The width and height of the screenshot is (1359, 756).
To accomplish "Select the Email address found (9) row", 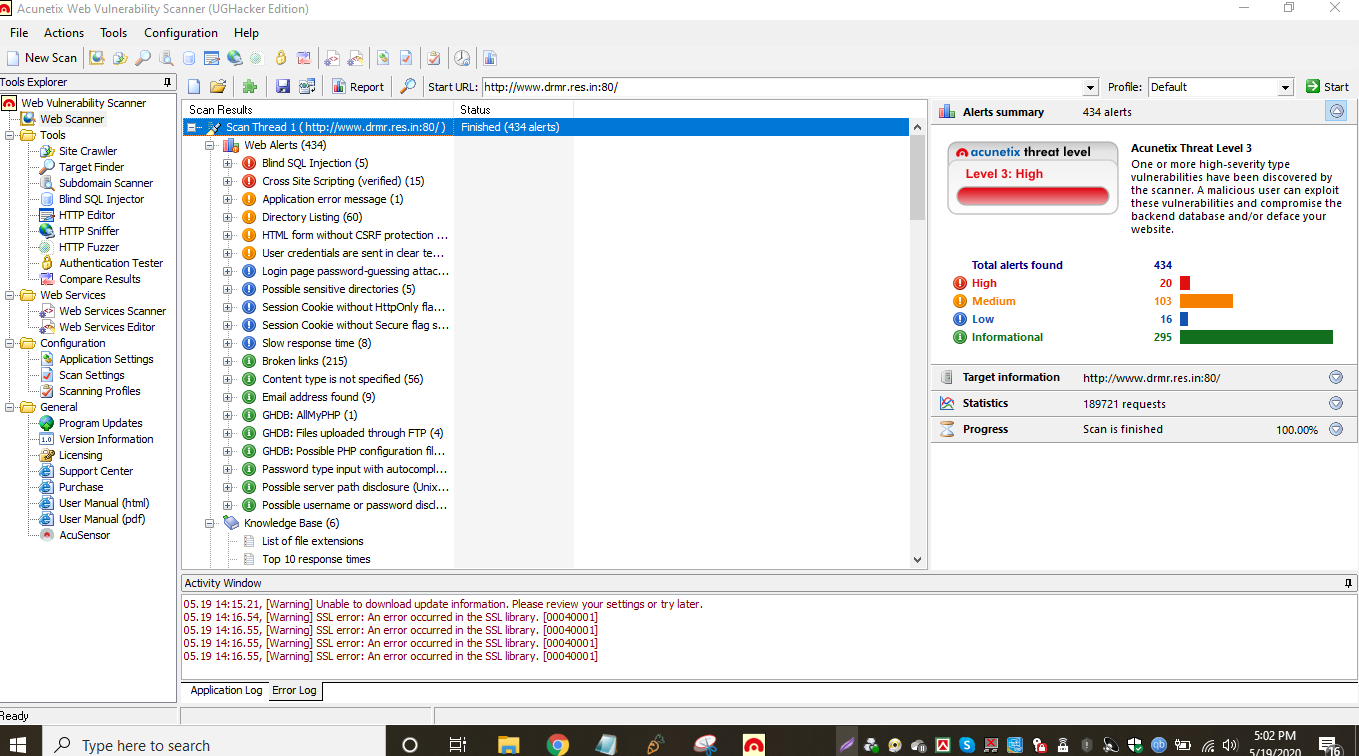I will tap(318, 397).
